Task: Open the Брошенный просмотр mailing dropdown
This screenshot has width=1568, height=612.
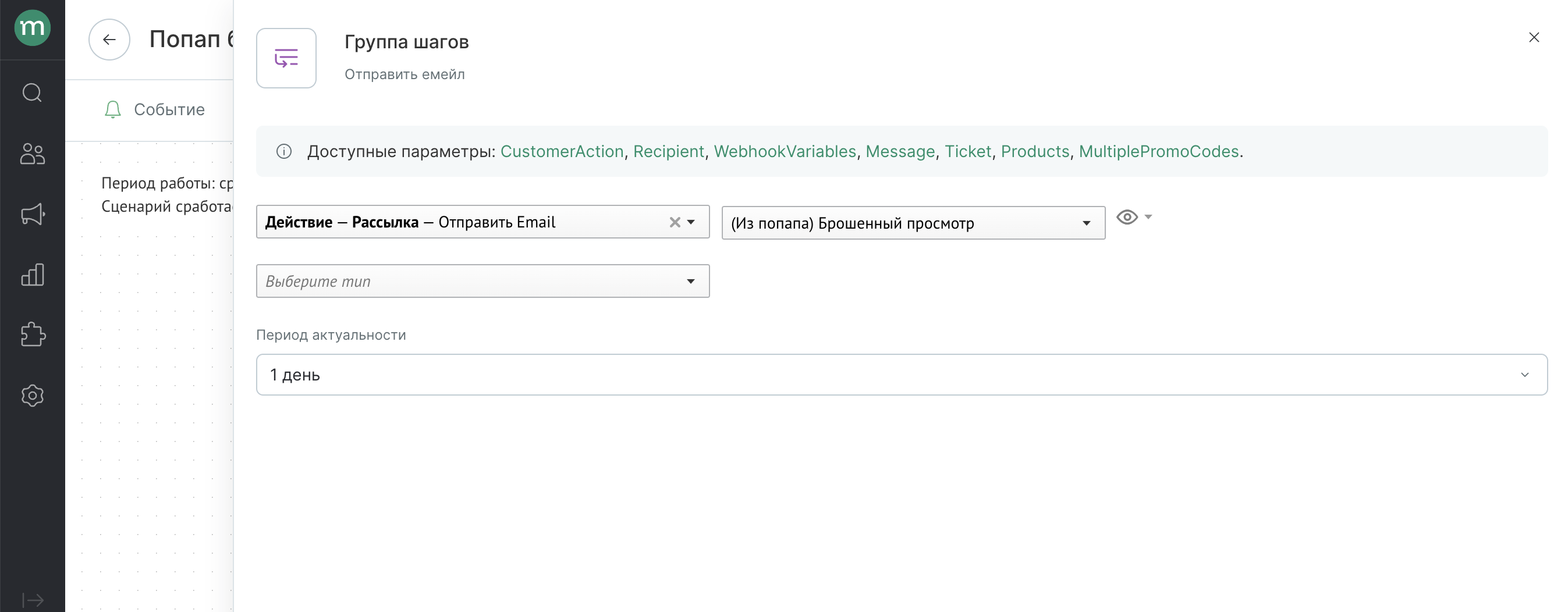Action: 913,223
